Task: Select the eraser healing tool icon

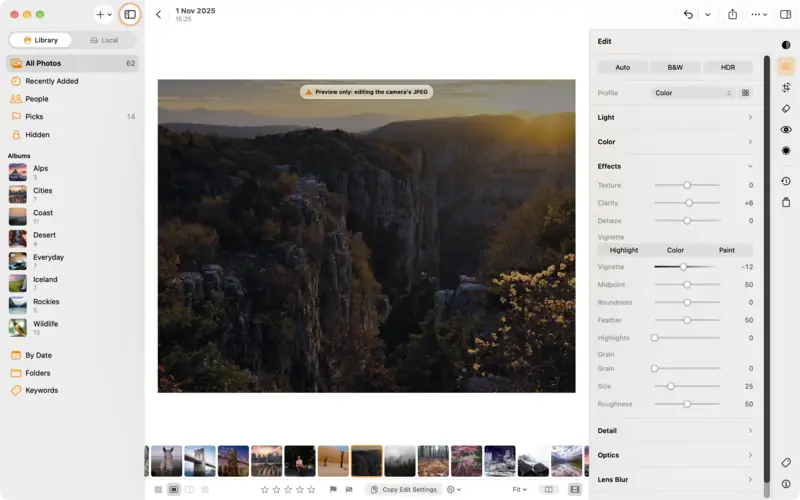Action: [x=786, y=109]
